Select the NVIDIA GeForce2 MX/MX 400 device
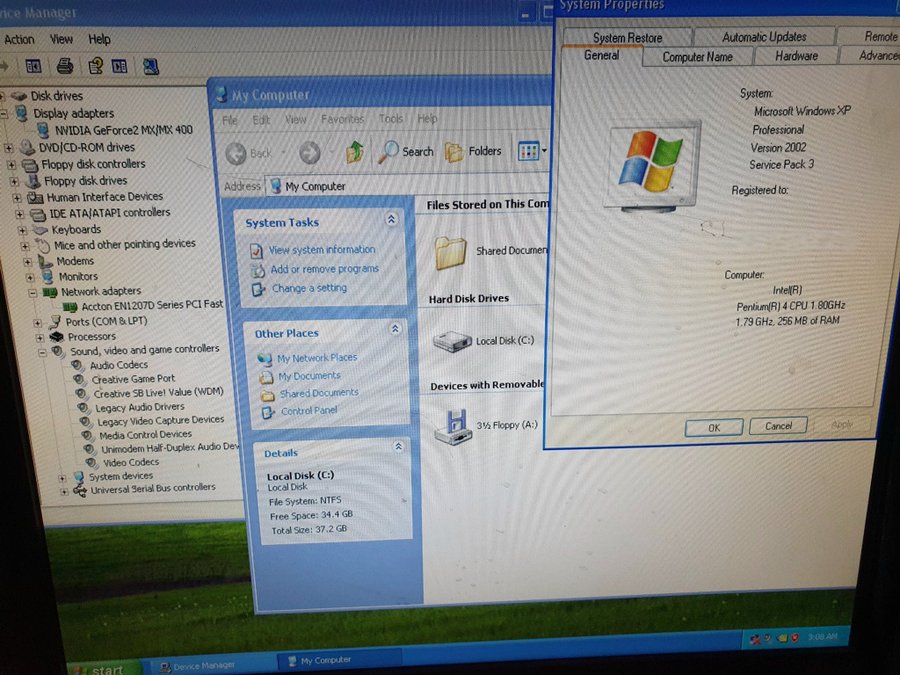This screenshot has height=675, width=900. point(123,130)
